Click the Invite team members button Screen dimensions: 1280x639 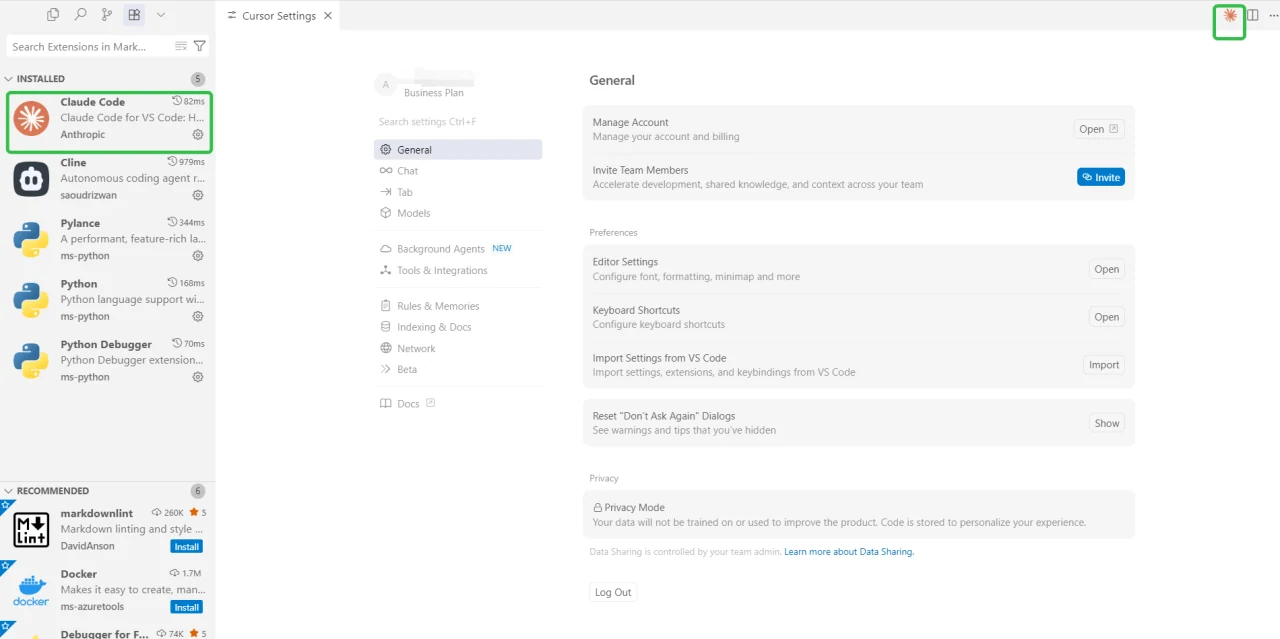tap(1101, 177)
